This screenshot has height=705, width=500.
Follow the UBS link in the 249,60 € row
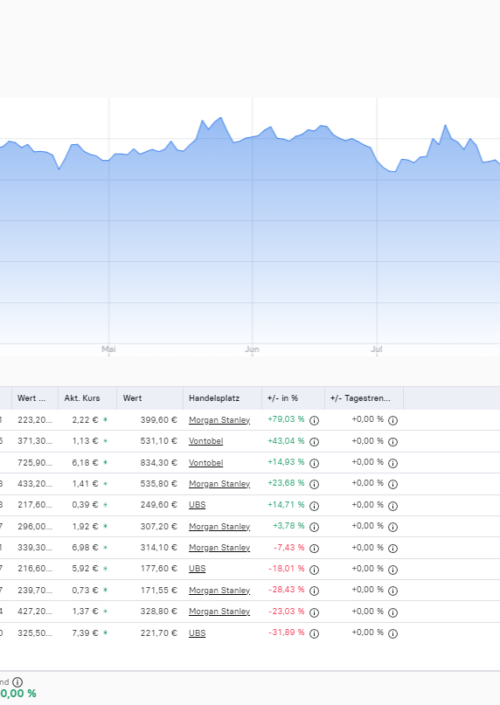pyautogui.click(x=197, y=505)
